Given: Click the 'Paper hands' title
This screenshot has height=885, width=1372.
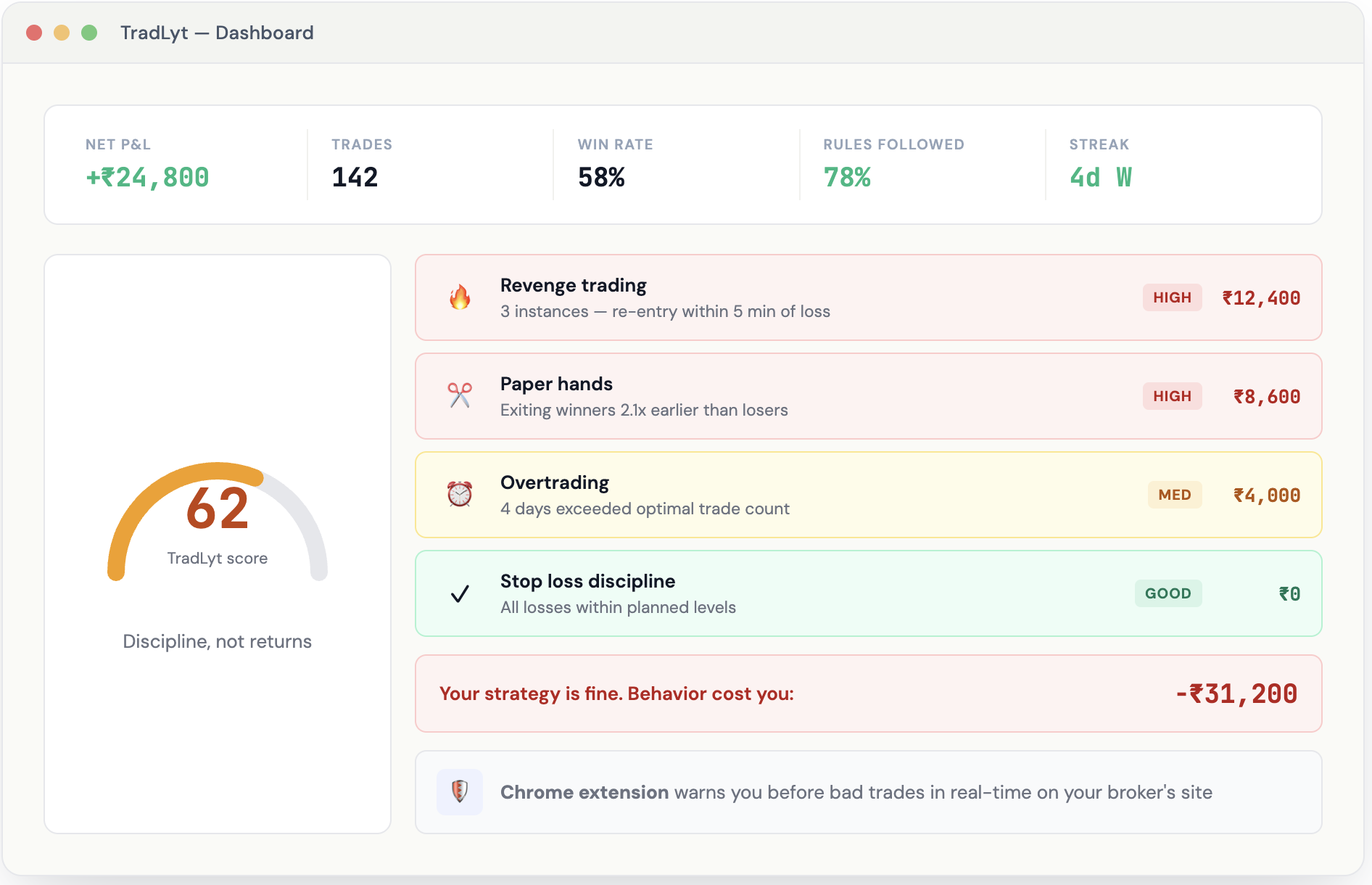Looking at the screenshot, I should tap(556, 384).
